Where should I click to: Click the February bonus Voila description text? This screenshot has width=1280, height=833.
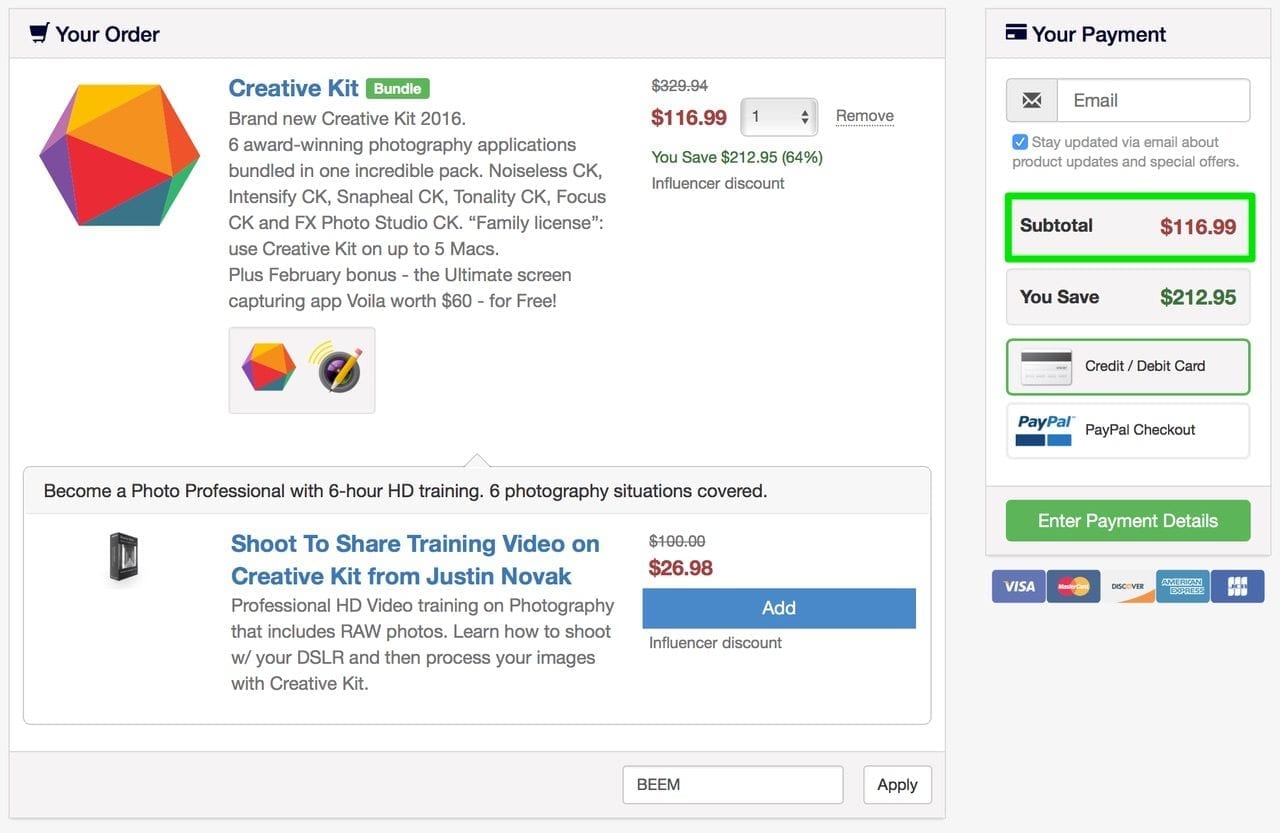coord(400,287)
